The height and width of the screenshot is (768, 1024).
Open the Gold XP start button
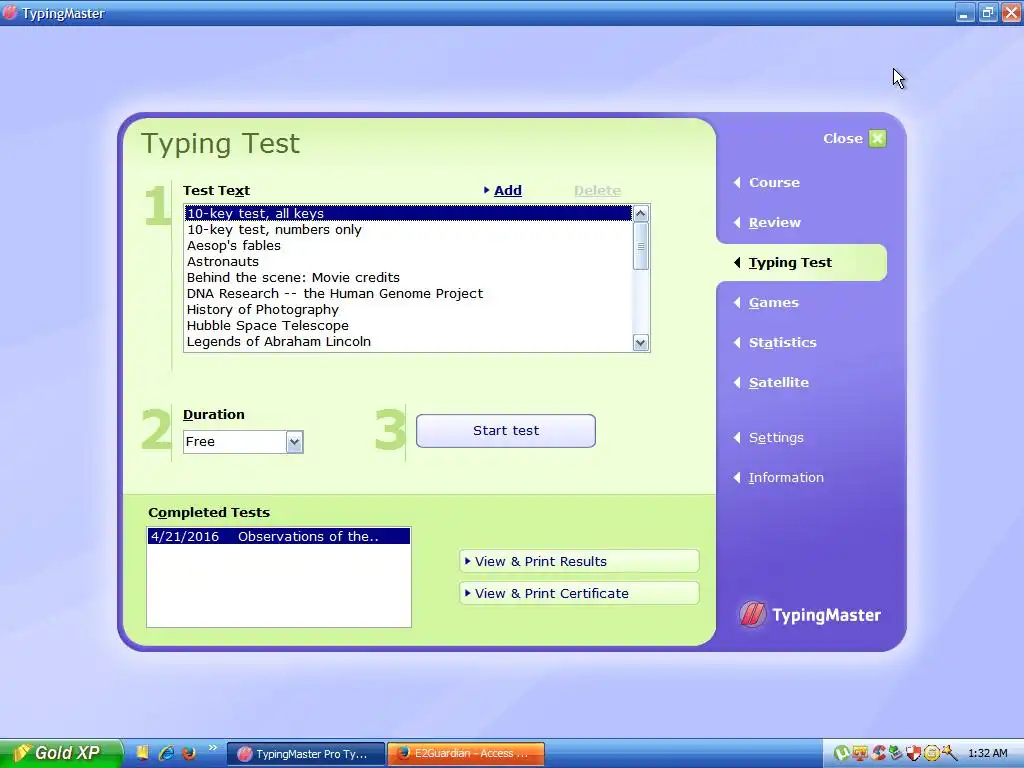pyautogui.click(x=61, y=753)
